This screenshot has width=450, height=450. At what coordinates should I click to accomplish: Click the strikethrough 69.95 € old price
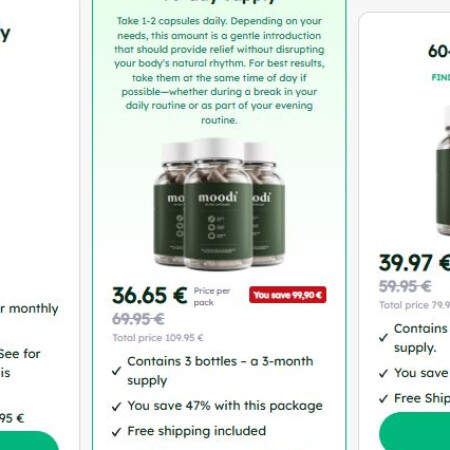click(138, 319)
